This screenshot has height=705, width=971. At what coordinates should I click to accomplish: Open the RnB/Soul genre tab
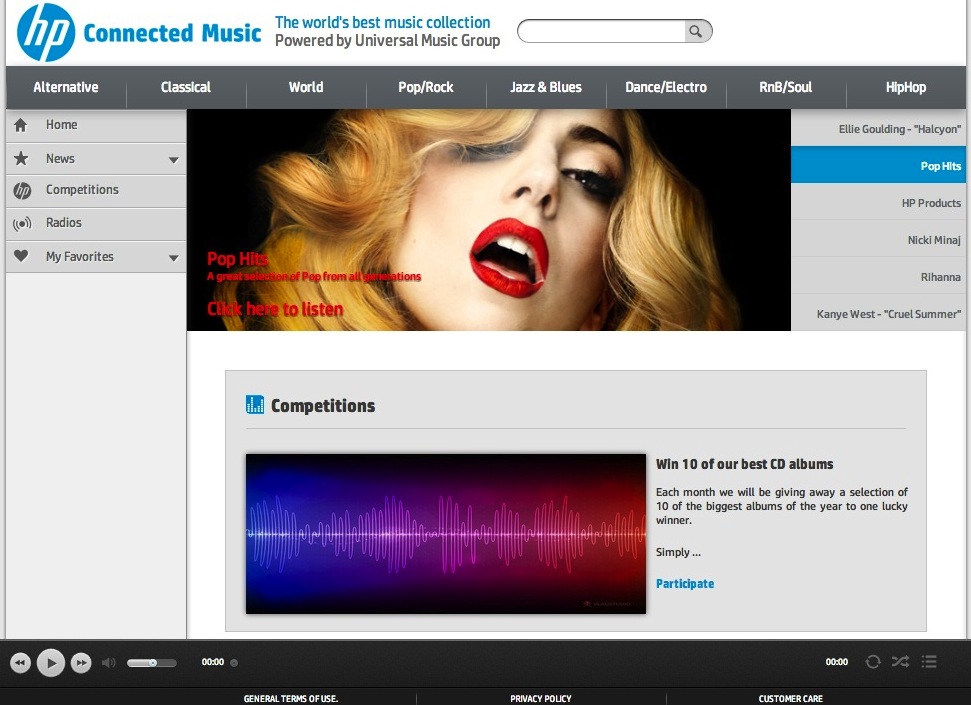[x=786, y=87]
